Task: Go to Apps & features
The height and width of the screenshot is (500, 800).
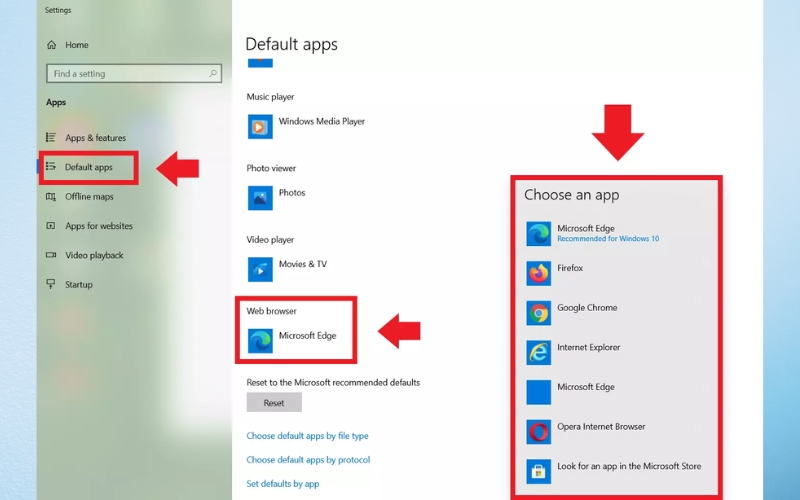Action: coord(95,138)
